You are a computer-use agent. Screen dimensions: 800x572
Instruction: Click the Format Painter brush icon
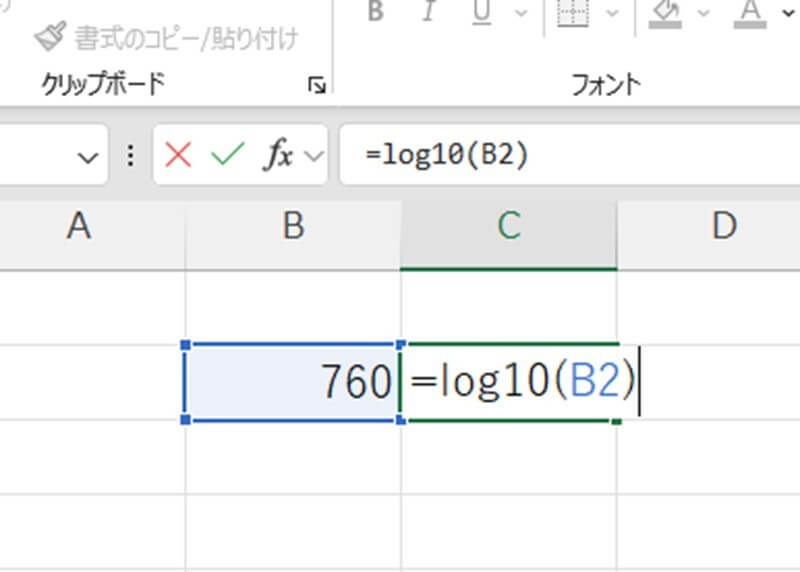point(50,36)
